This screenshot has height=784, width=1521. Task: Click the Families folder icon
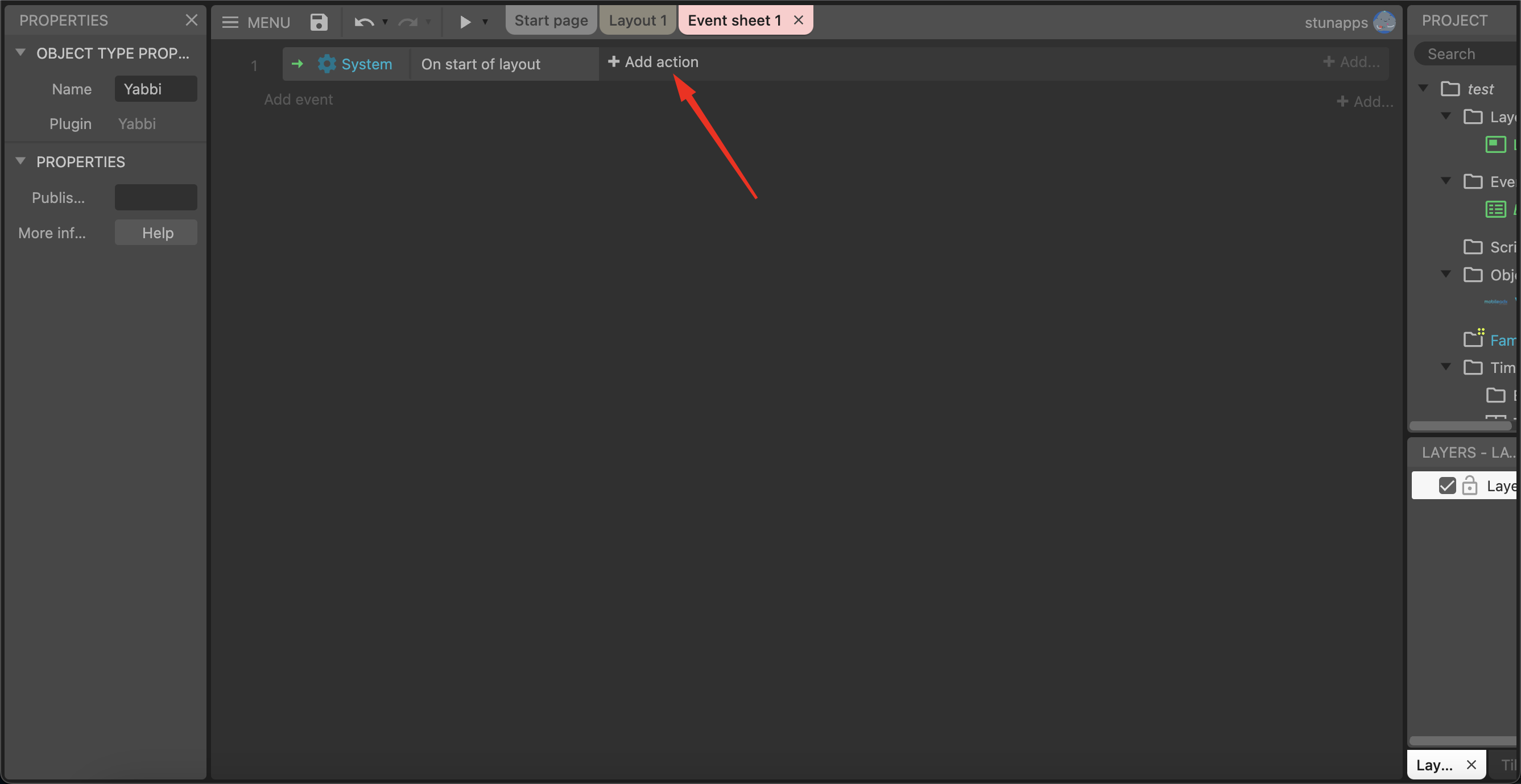(x=1473, y=339)
